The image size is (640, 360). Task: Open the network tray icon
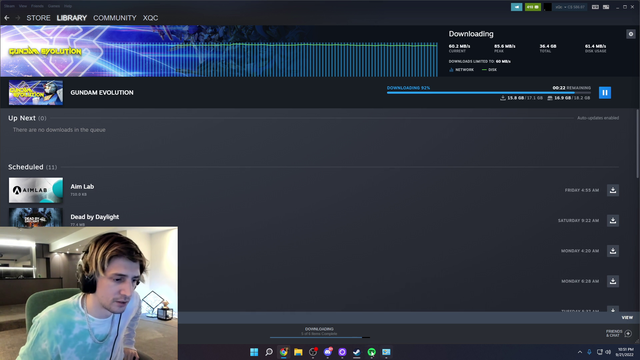(600, 352)
